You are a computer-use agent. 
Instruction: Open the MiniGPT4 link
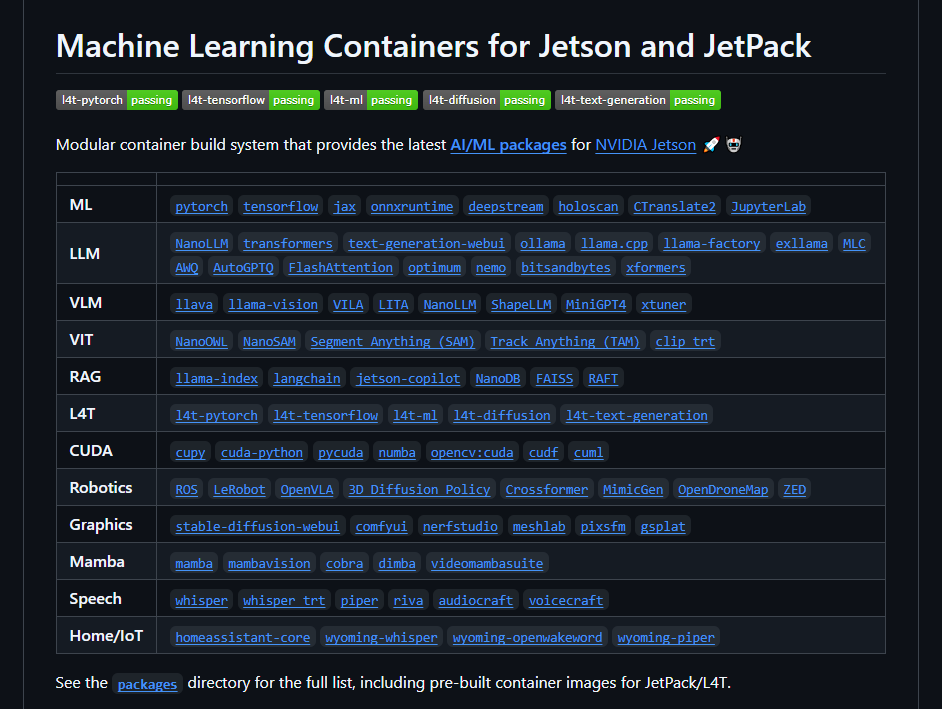(x=596, y=305)
